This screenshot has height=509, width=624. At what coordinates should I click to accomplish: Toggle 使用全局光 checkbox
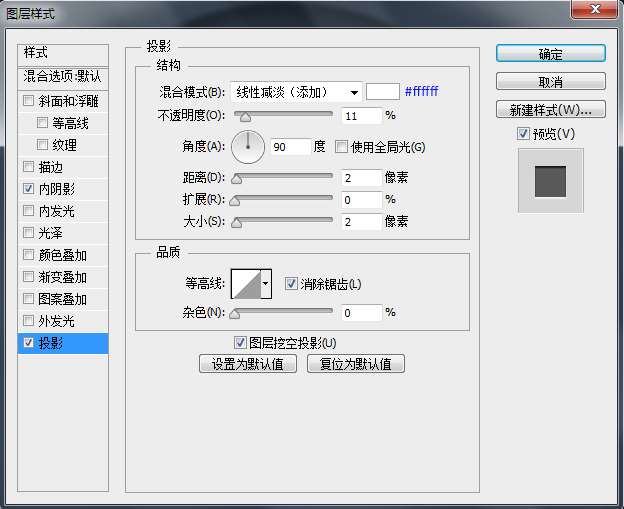tap(341, 147)
